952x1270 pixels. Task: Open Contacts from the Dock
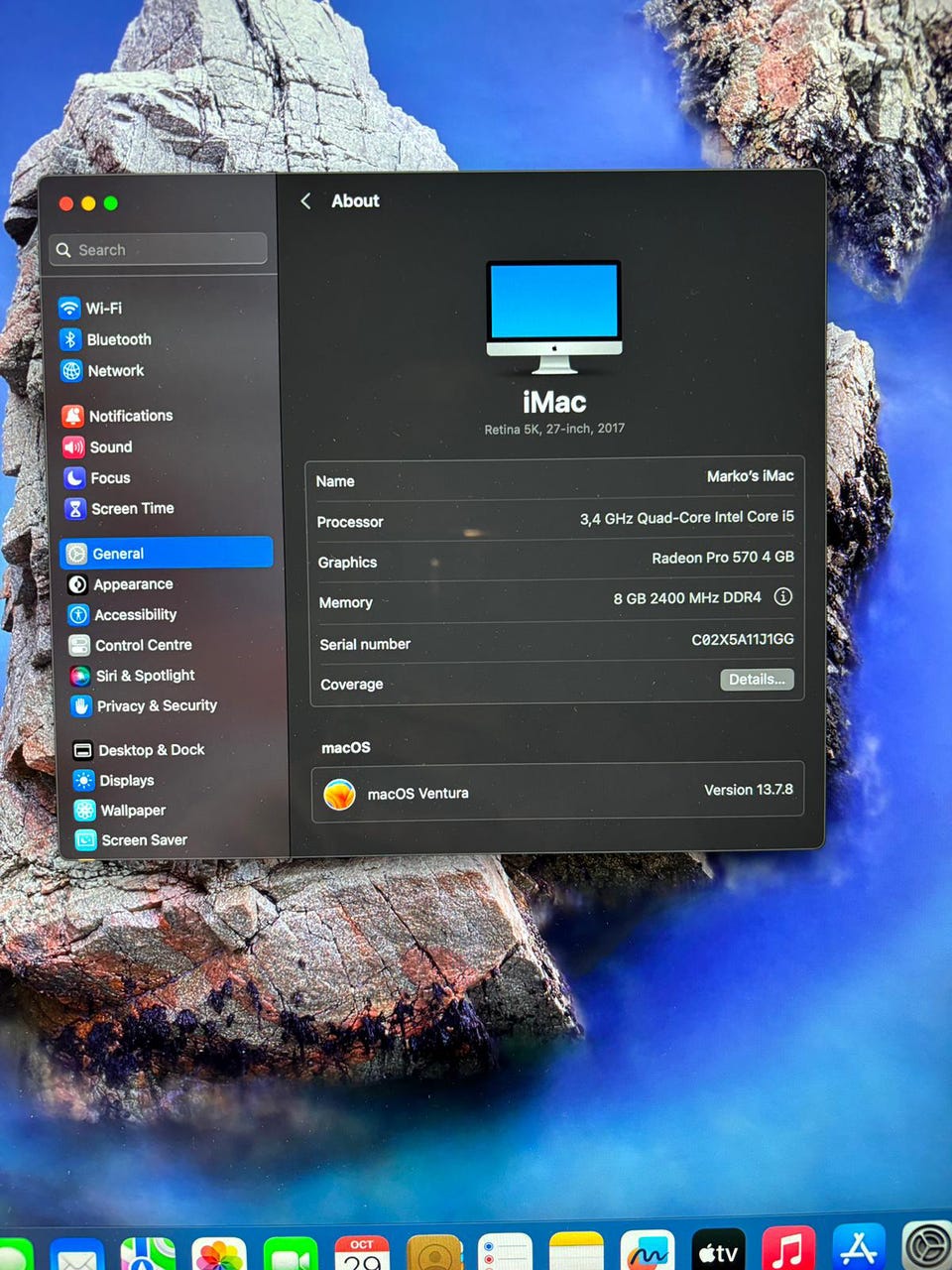click(433, 1252)
